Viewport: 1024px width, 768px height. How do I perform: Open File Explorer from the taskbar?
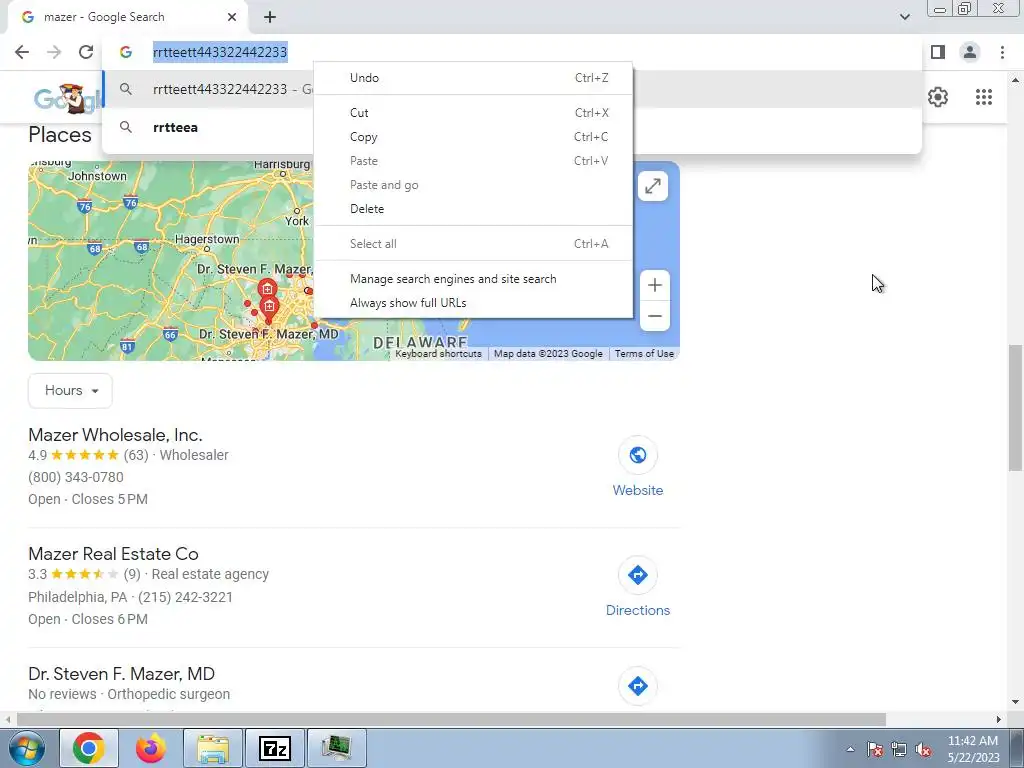coord(212,748)
